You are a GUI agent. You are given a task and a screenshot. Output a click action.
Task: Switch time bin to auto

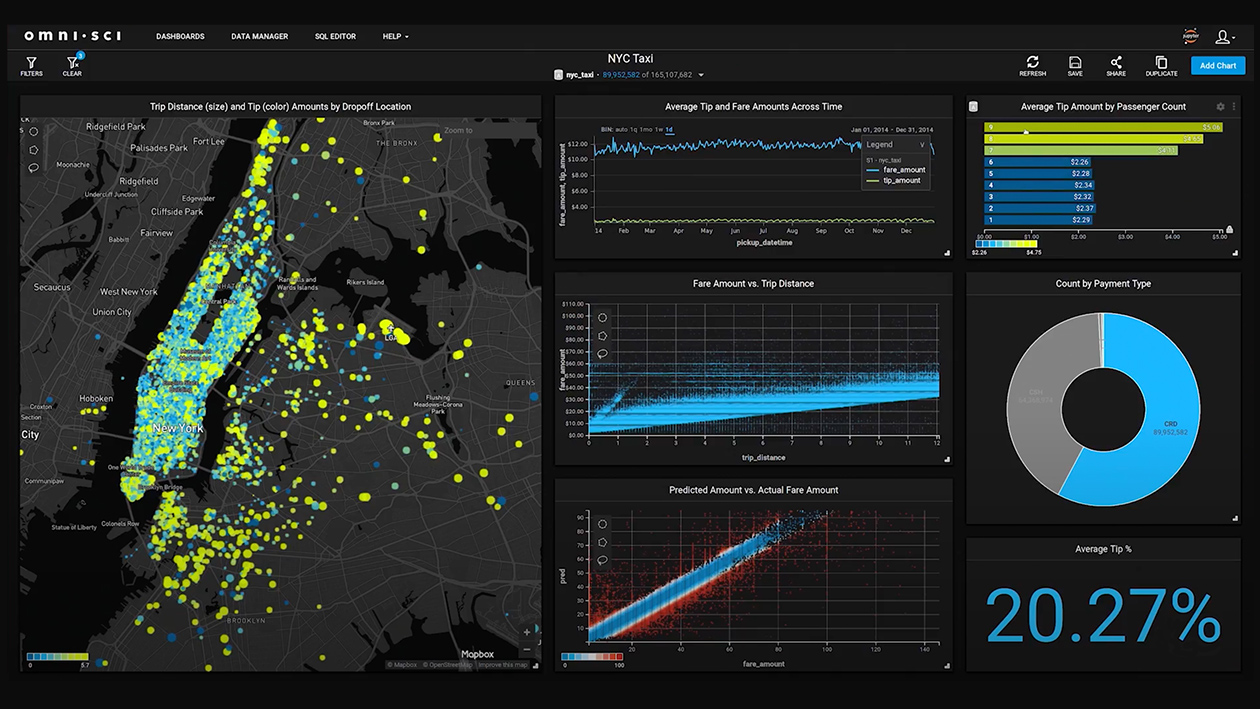point(621,130)
